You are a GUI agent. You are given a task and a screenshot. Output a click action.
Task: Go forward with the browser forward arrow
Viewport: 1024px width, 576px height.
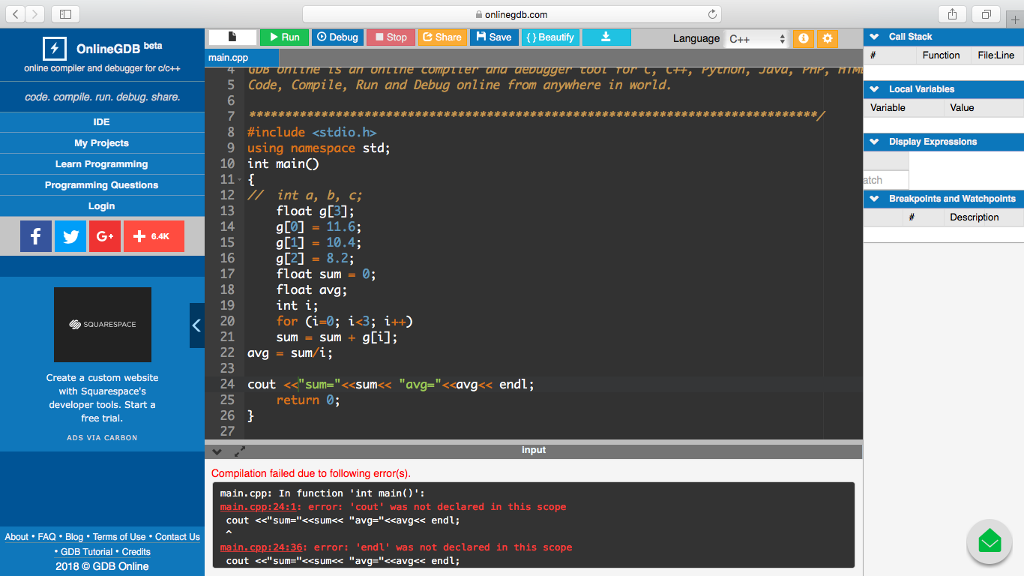point(35,14)
